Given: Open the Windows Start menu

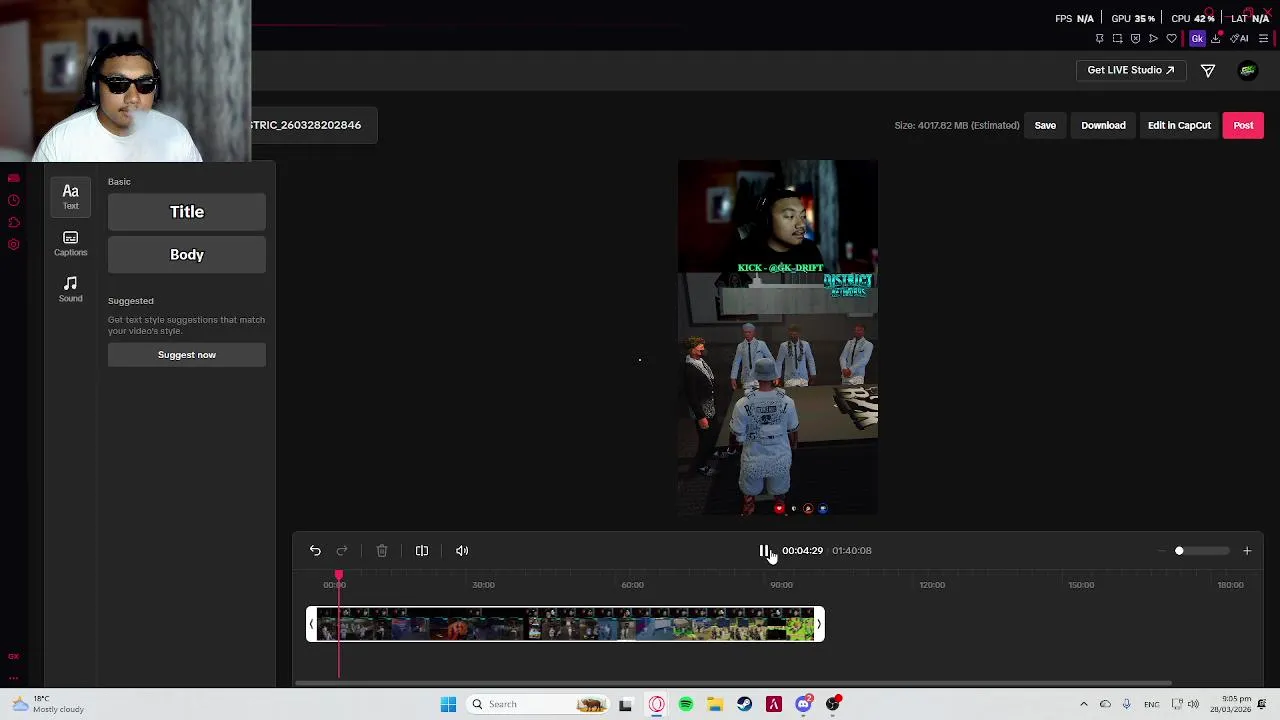Looking at the screenshot, I should coord(448,704).
